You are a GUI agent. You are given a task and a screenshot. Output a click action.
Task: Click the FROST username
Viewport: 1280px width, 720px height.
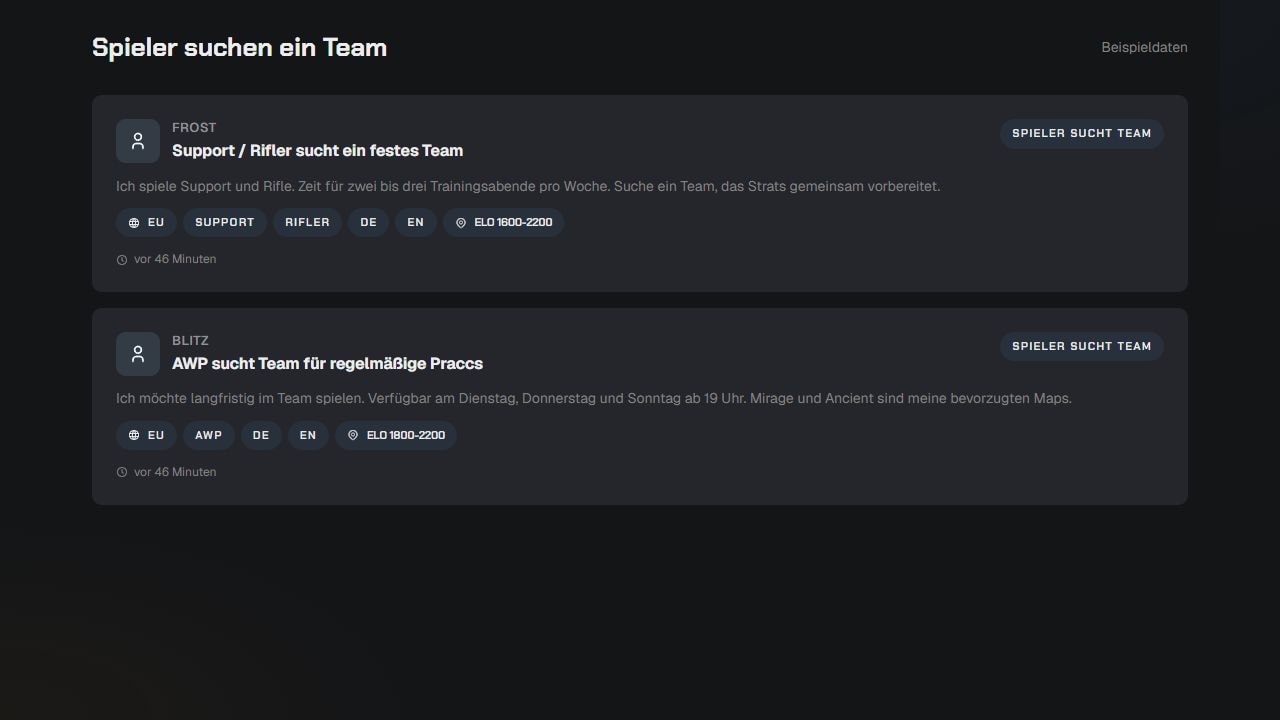point(194,128)
